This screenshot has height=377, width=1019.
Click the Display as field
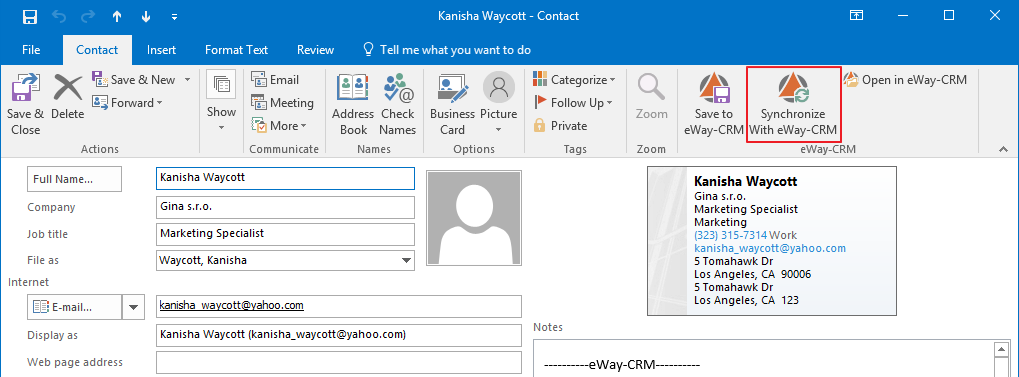coord(339,335)
